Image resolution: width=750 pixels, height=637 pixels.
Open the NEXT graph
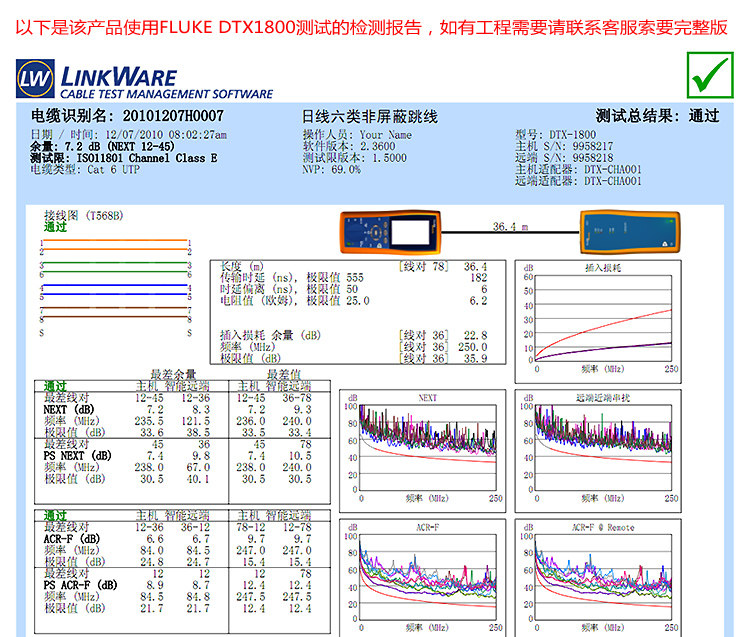[422, 451]
